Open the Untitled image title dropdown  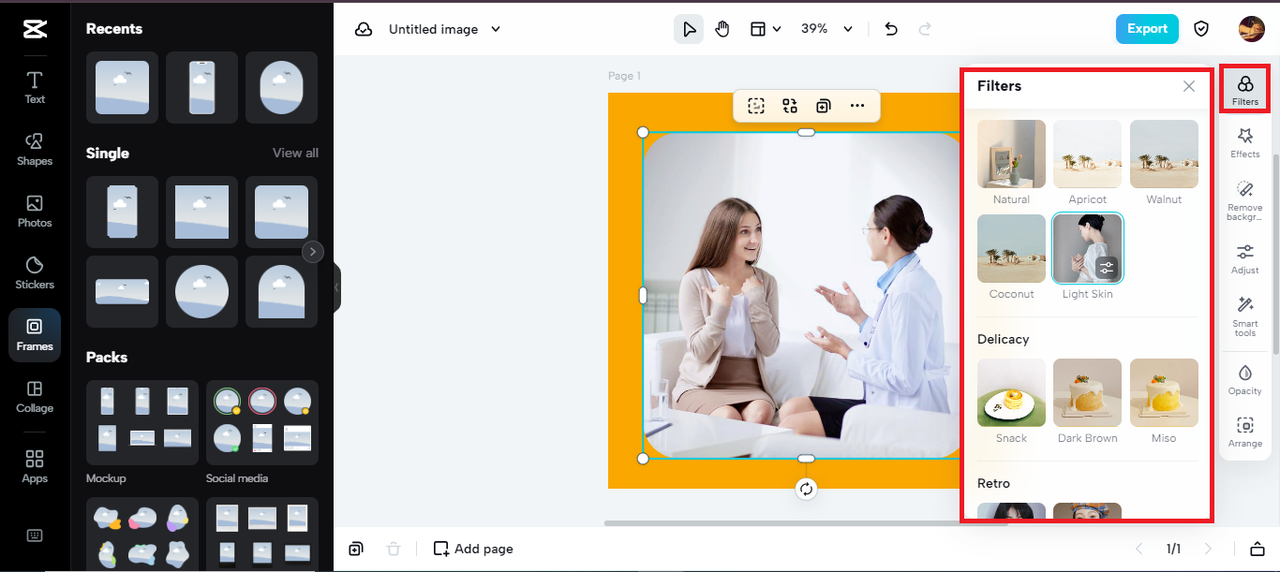(445, 29)
